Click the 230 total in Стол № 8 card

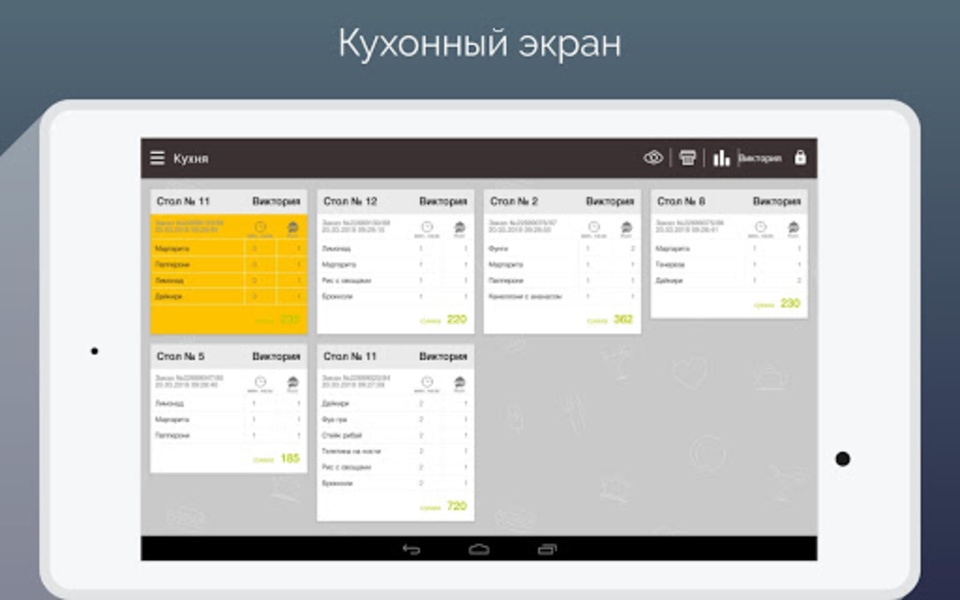click(790, 304)
